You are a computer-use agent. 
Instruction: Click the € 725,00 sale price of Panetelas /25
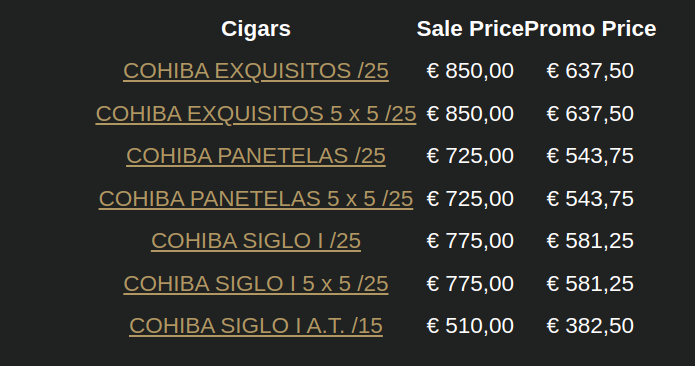pos(470,156)
